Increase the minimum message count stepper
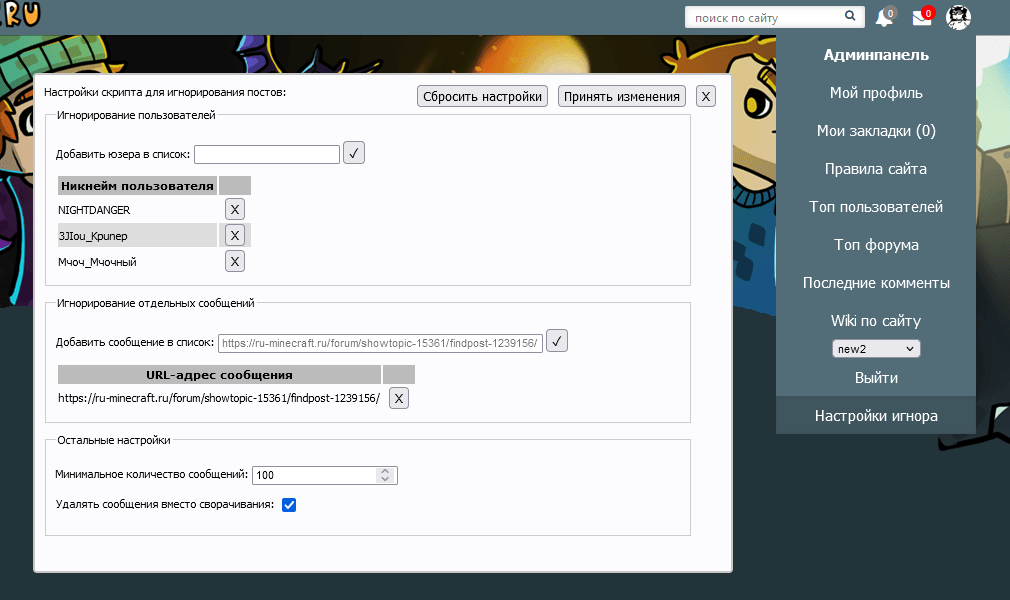The width and height of the screenshot is (1010, 600). (x=385, y=471)
